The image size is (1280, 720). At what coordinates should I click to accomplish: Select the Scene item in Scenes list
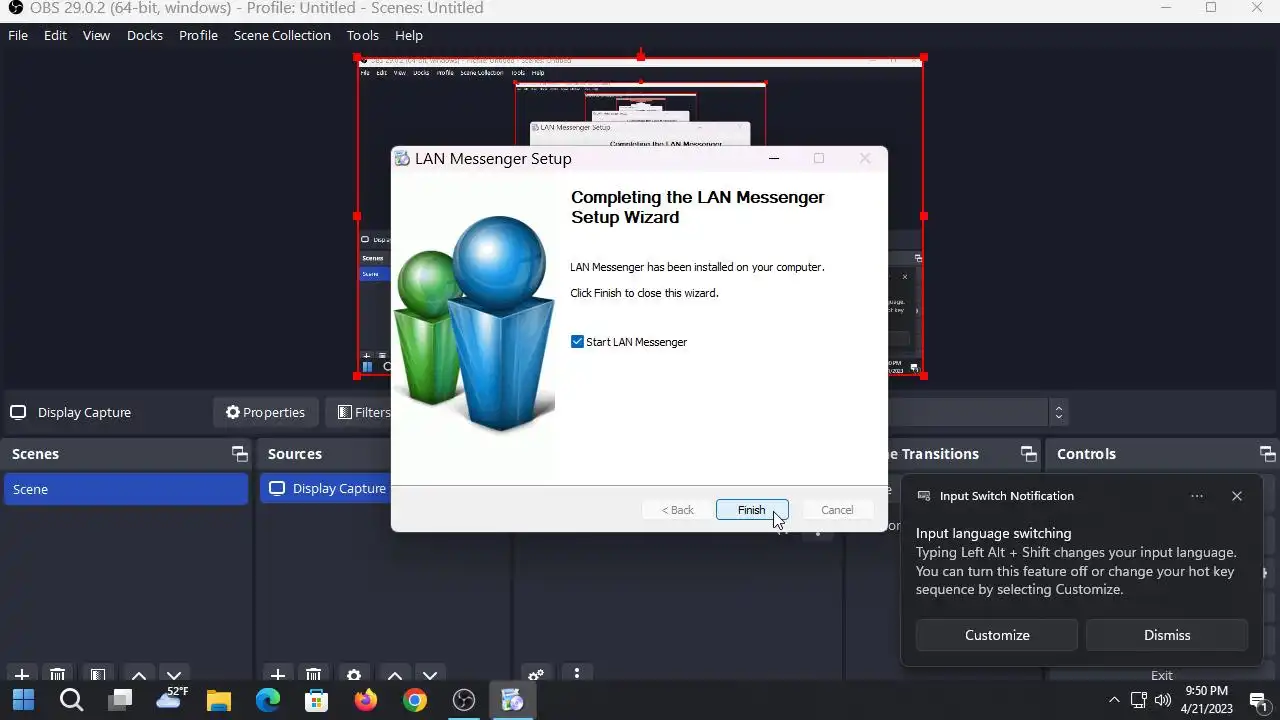tap(126, 489)
